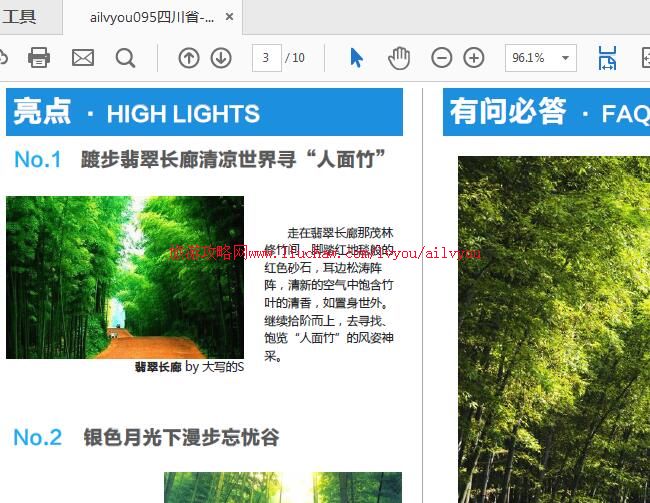The width and height of the screenshot is (650, 503).
Task: Click the print icon in toolbar
Action: point(39,58)
